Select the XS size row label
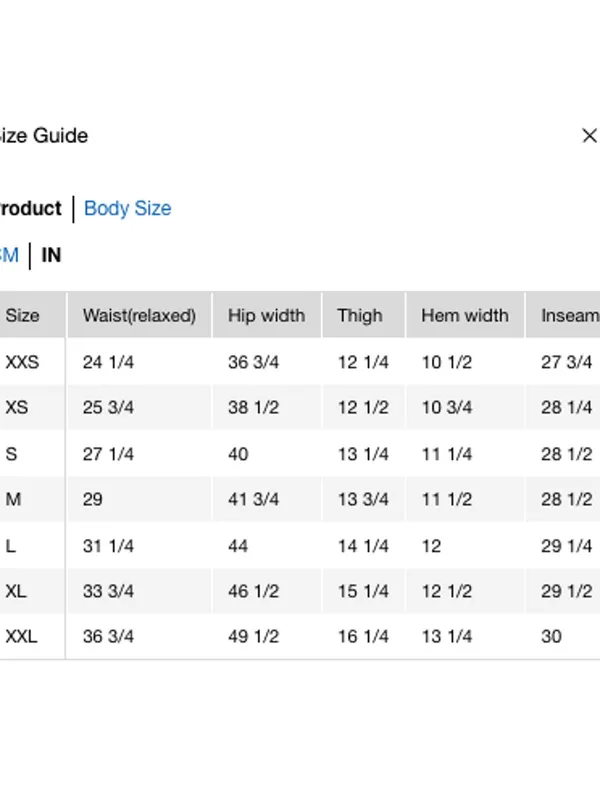The width and height of the screenshot is (600, 798). pos(17,407)
